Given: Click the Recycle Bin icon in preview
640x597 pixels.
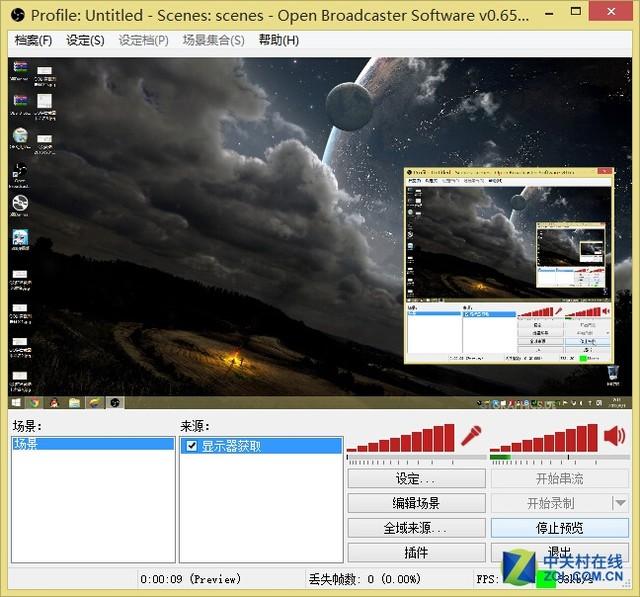Looking at the screenshot, I should (613, 375).
